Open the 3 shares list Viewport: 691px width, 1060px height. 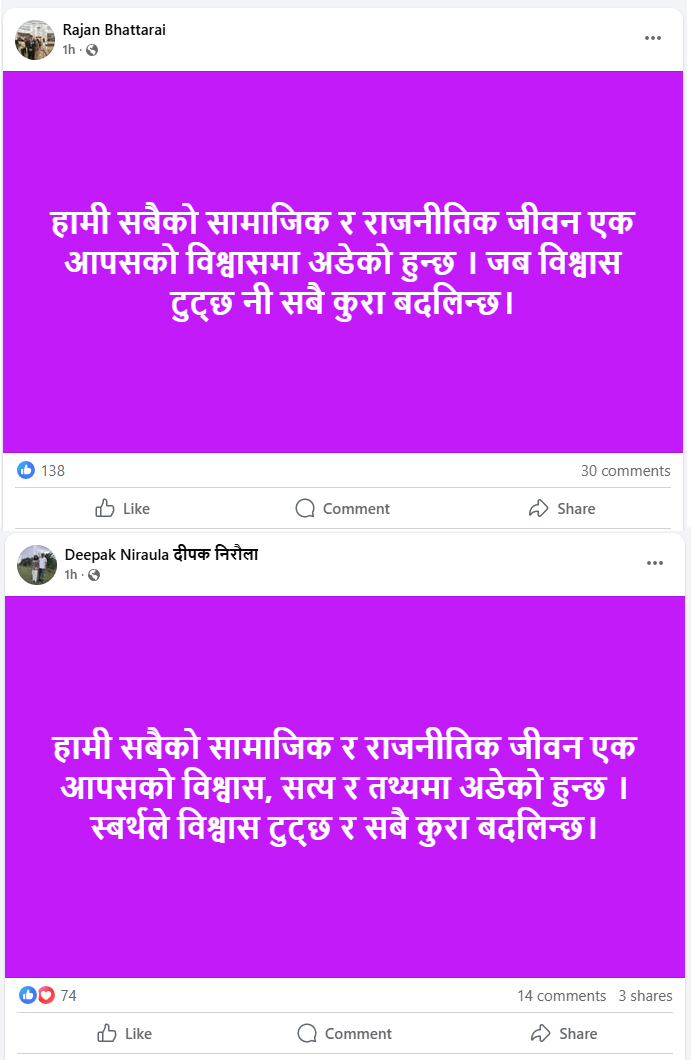(645, 996)
